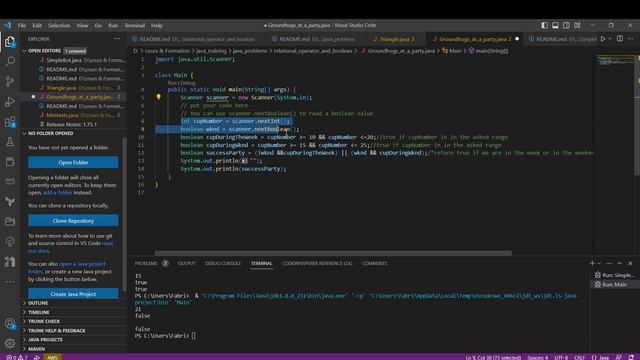Viewport: 640px width, 360px height.
Task: Click the Run code lens above main
Action: (x=173, y=82)
